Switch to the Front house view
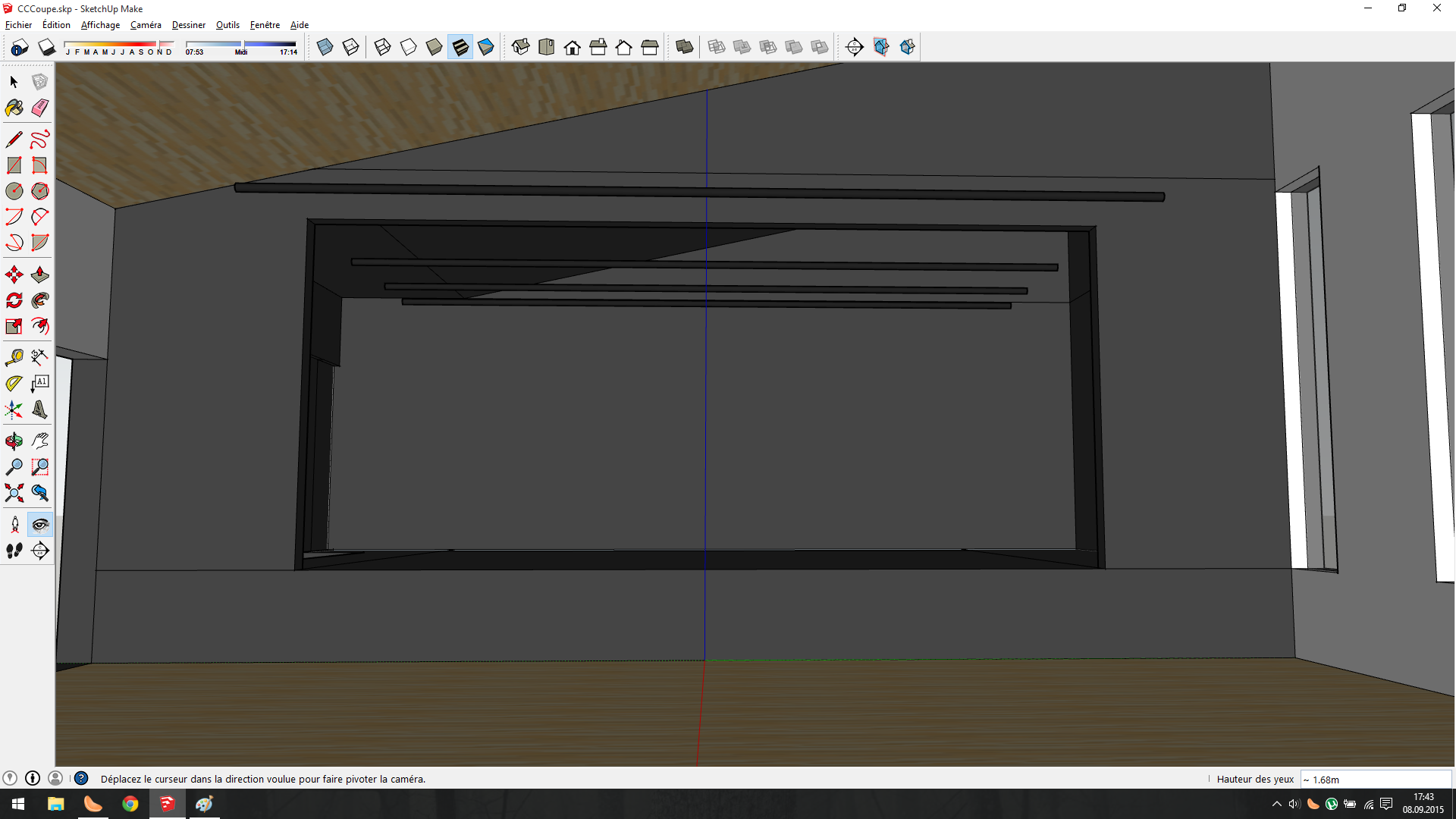 coord(573,47)
